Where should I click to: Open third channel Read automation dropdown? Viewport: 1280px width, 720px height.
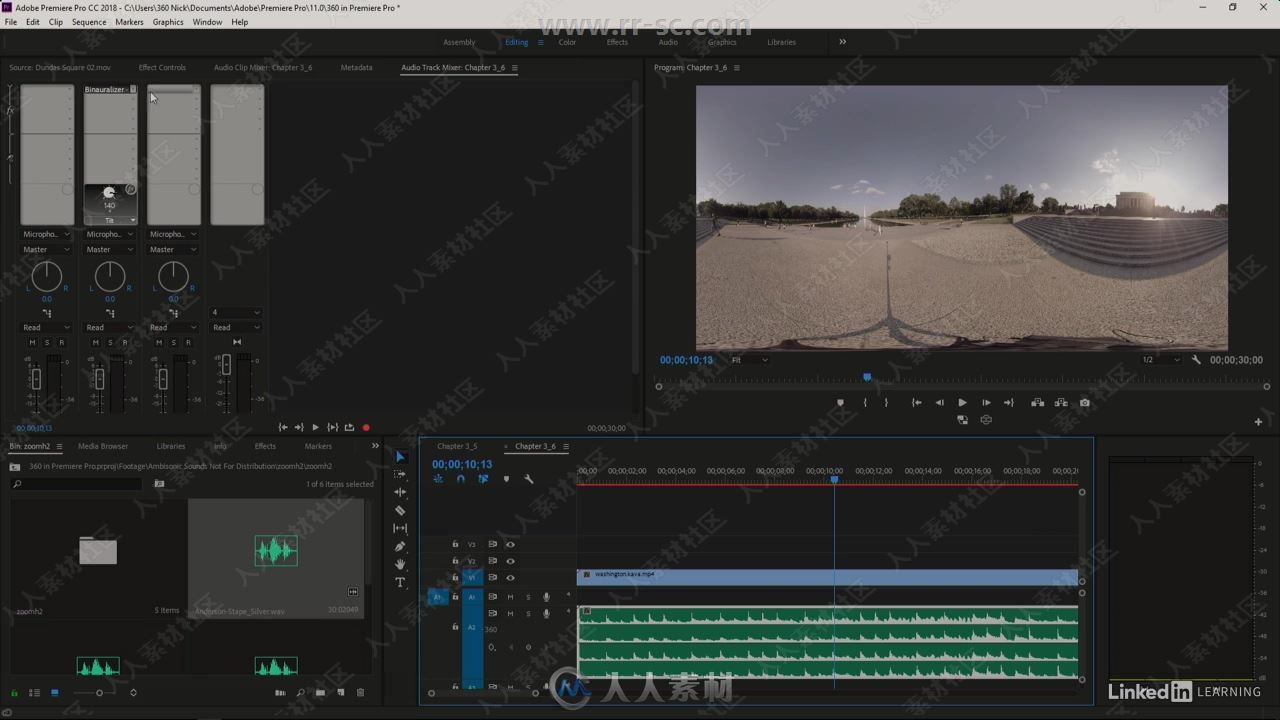click(x=173, y=327)
